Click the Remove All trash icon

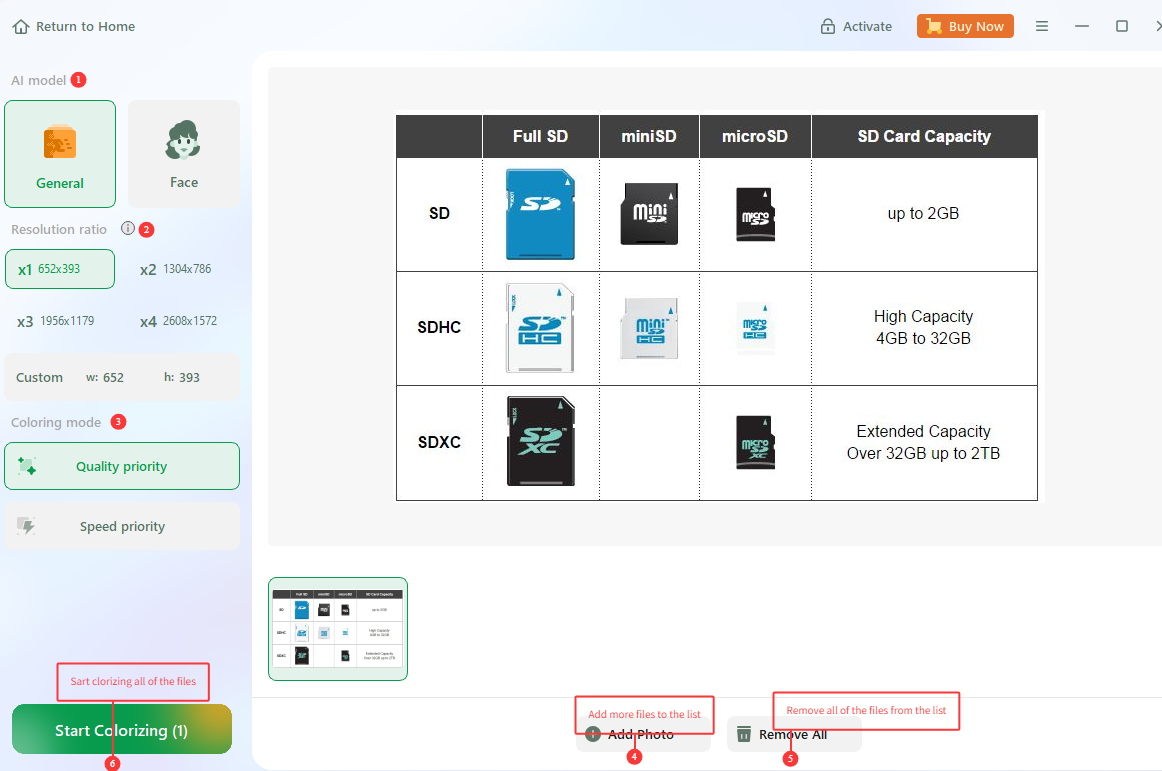[744, 734]
